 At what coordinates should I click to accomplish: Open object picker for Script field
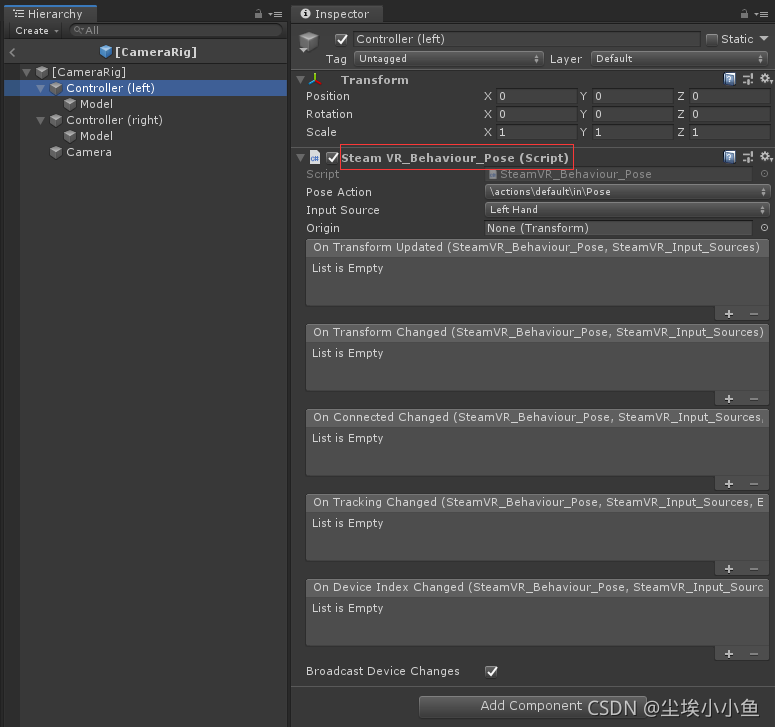pos(764,174)
